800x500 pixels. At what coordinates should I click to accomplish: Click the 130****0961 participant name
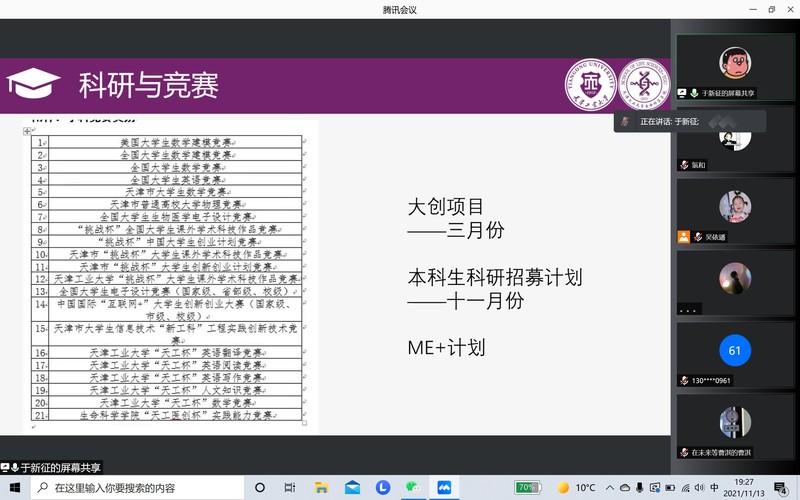[x=711, y=381]
